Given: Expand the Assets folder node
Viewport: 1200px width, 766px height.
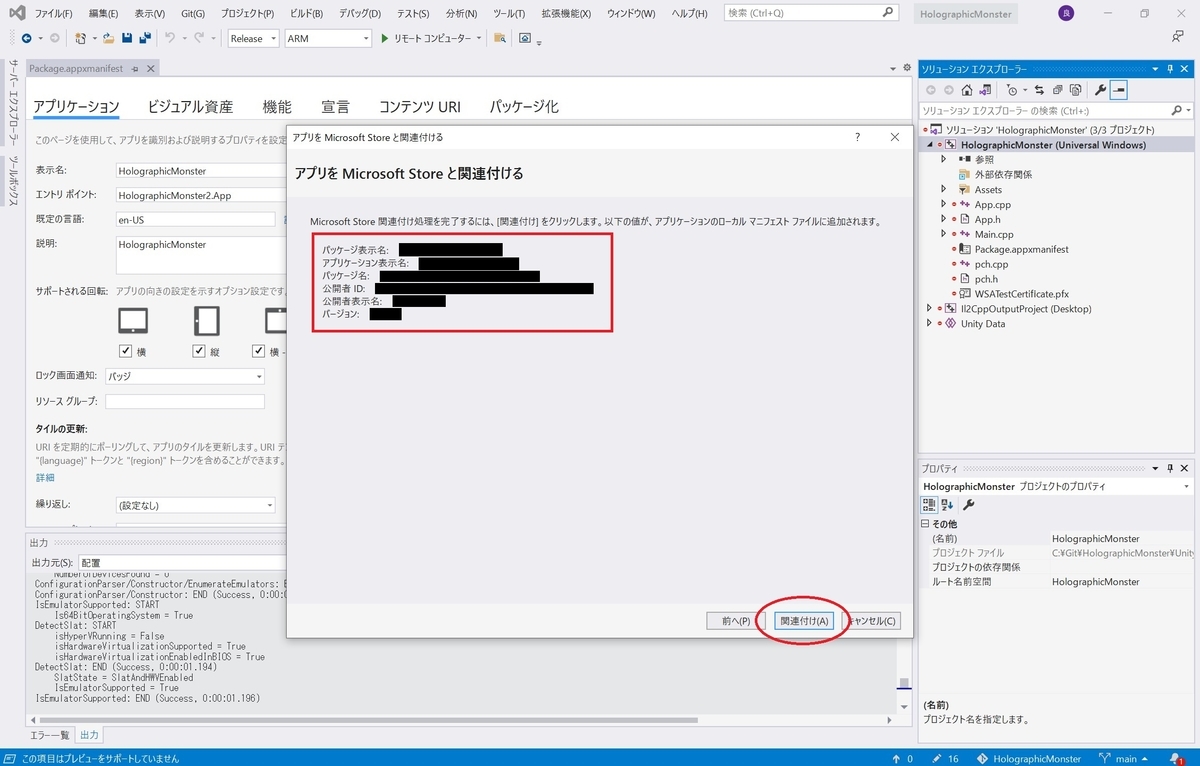Looking at the screenshot, I should pyautogui.click(x=943, y=189).
